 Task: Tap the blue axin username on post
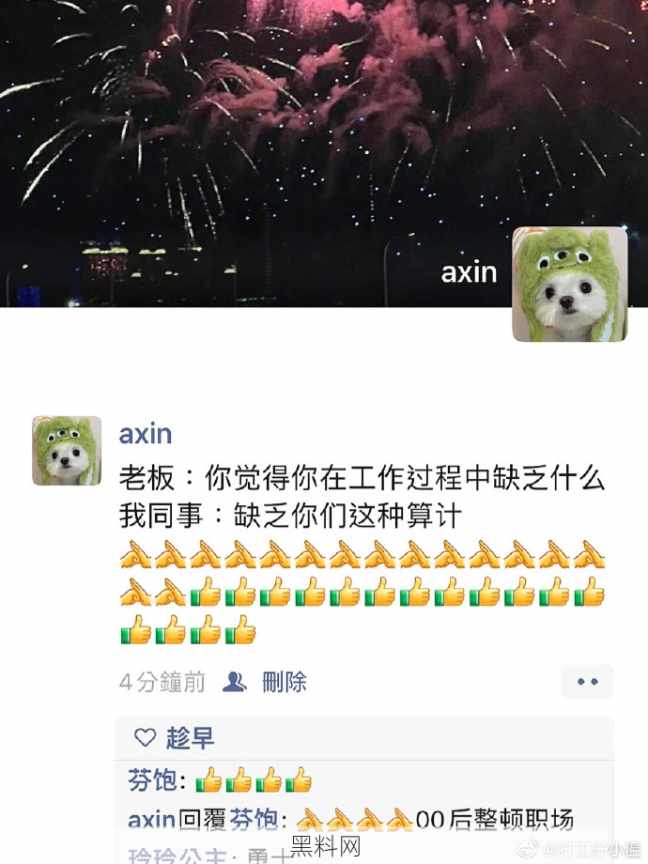[145, 434]
